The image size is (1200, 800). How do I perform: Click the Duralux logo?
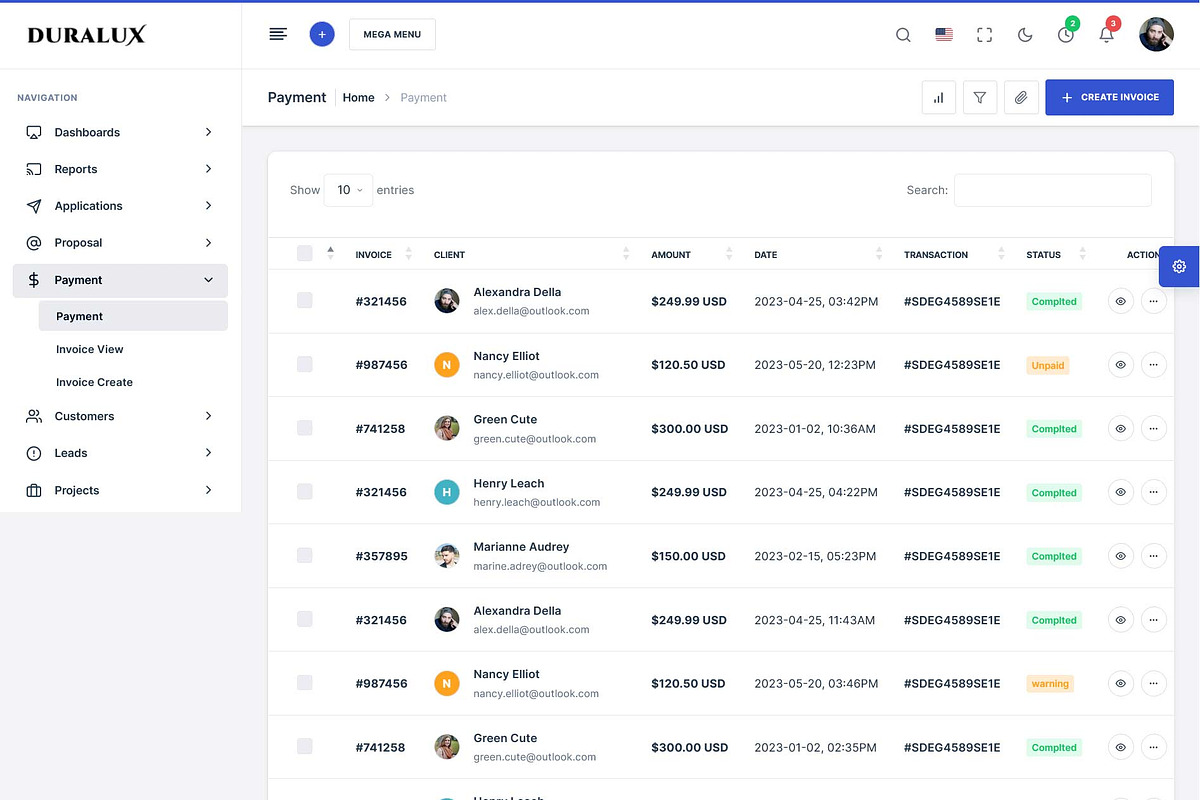tap(87, 35)
